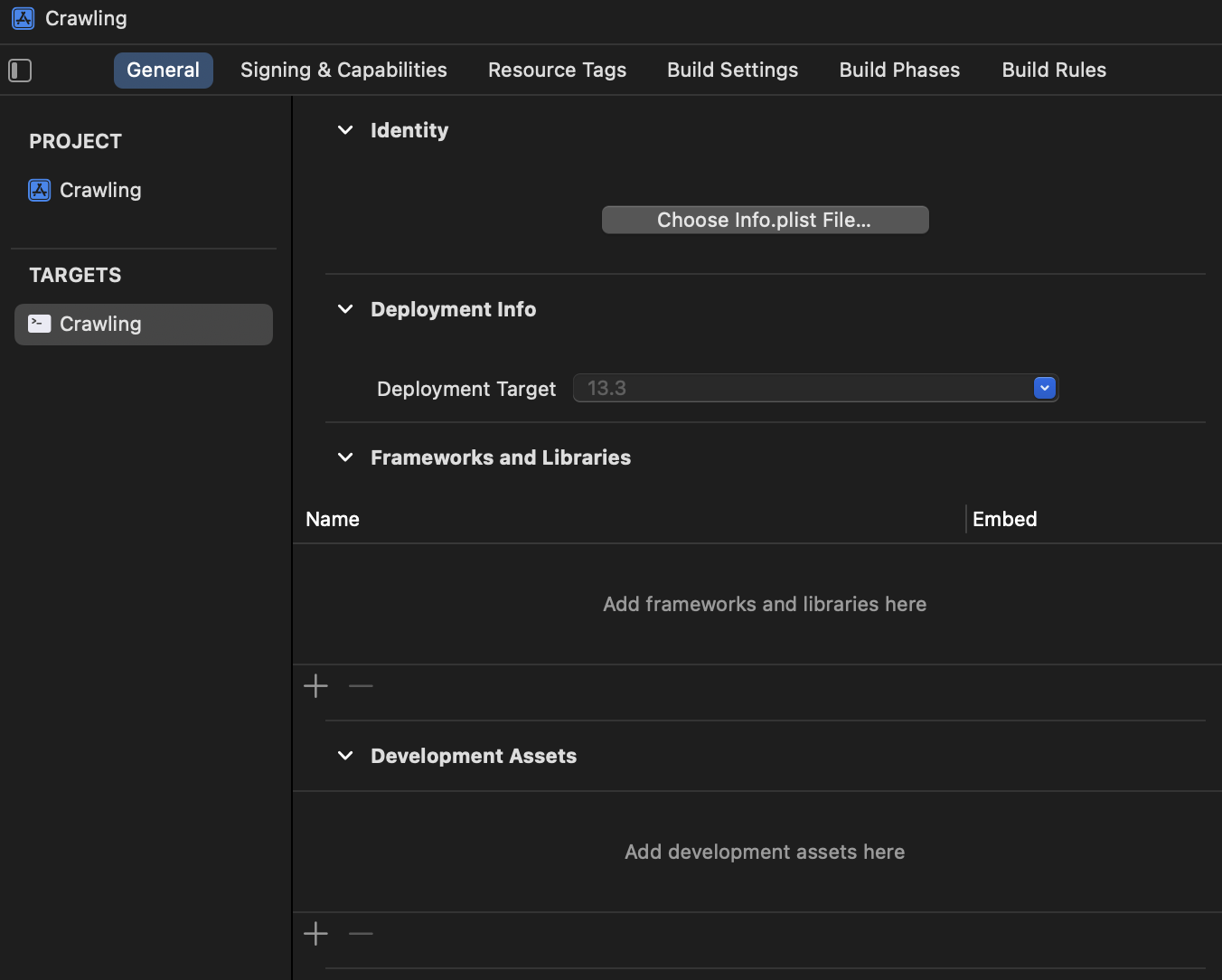Click minus icon under Frameworks and Libraries
Image resolution: width=1222 pixels, height=980 pixels.
(361, 686)
